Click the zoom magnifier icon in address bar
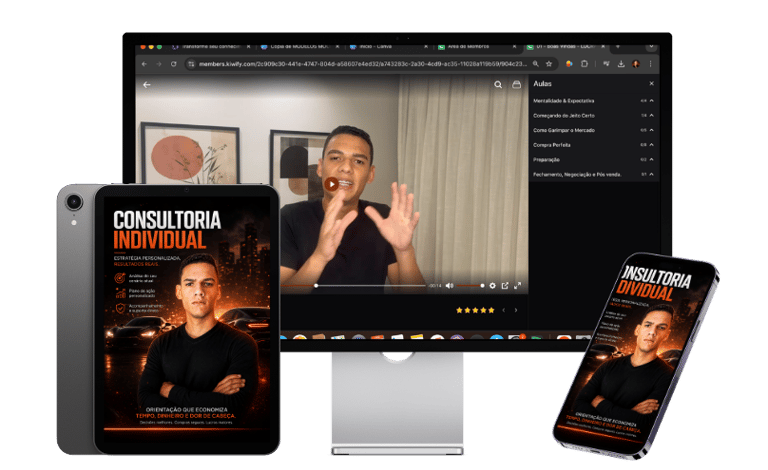 click(x=536, y=64)
